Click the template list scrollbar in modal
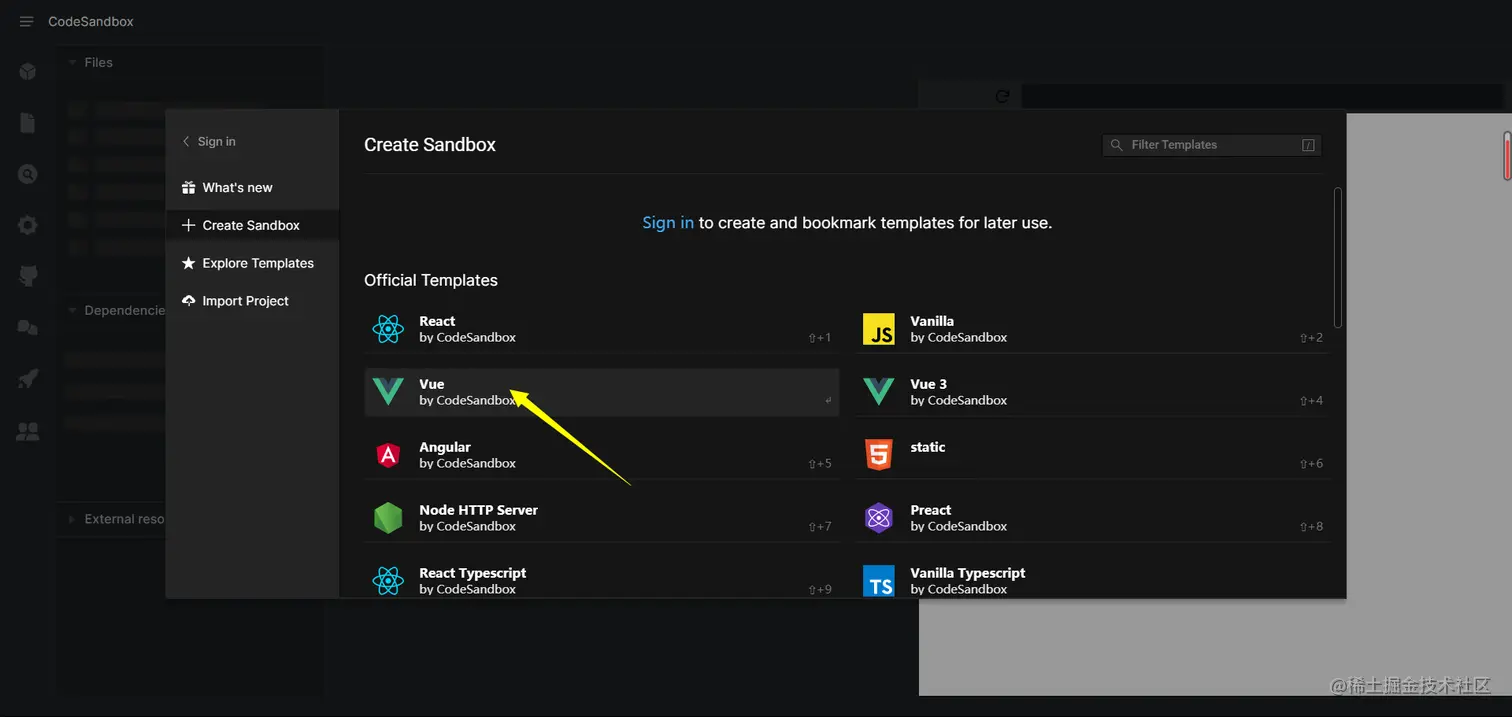The image size is (1512, 717). pyautogui.click(x=1338, y=258)
